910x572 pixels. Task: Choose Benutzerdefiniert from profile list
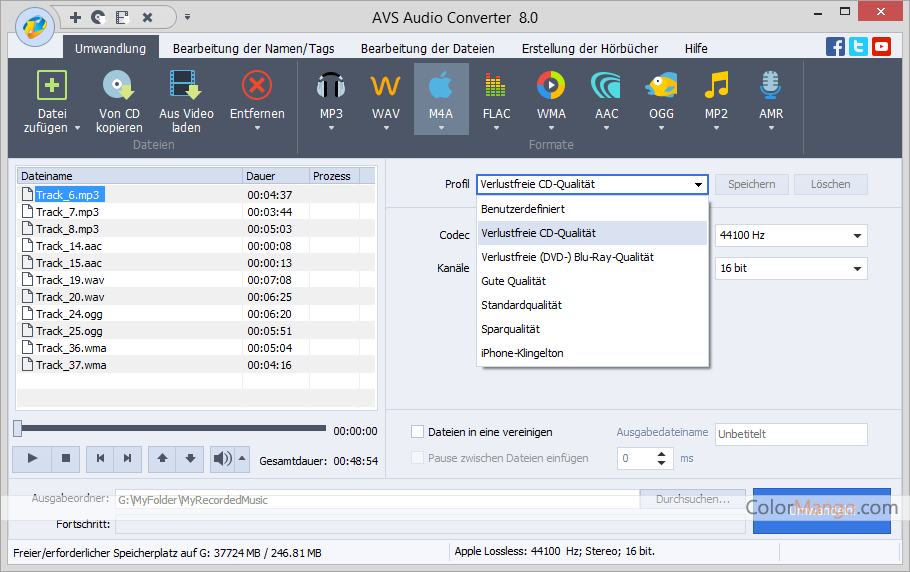coord(592,209)
